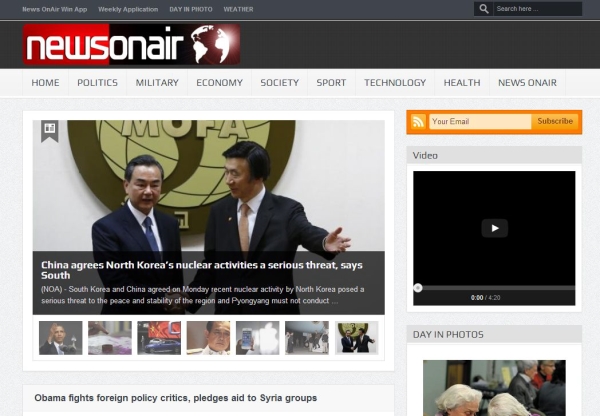This screenshot has height=416, width=600.
Task: Open the HEALTH section
Action: (x=462, y=83)
